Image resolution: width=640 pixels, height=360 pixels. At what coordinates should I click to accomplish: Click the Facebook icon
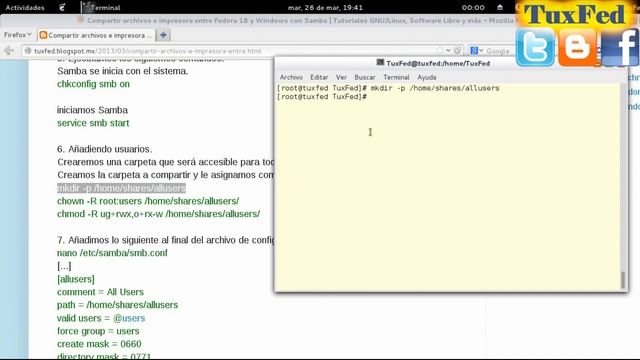click(620, 47)
